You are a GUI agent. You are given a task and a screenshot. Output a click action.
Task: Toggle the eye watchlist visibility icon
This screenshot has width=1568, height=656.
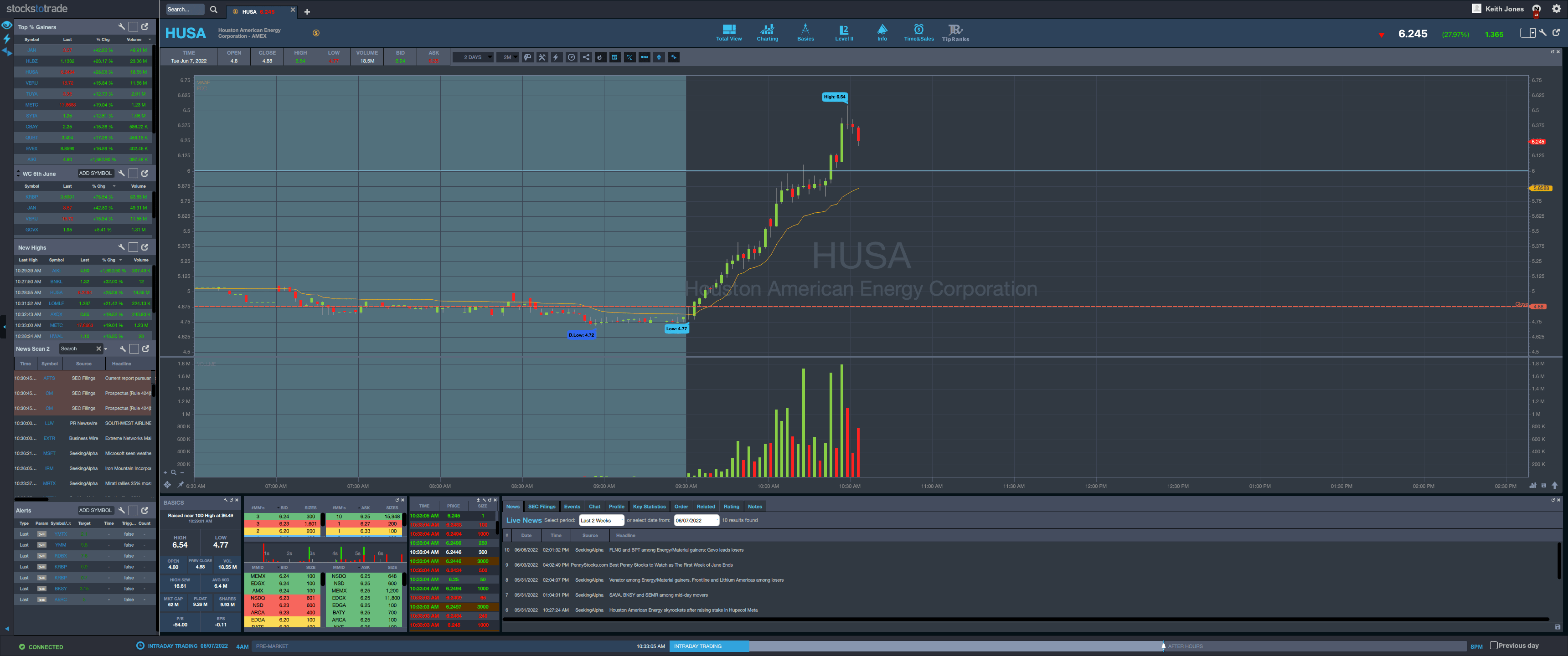pyautogui.click(x=7, y=25)
